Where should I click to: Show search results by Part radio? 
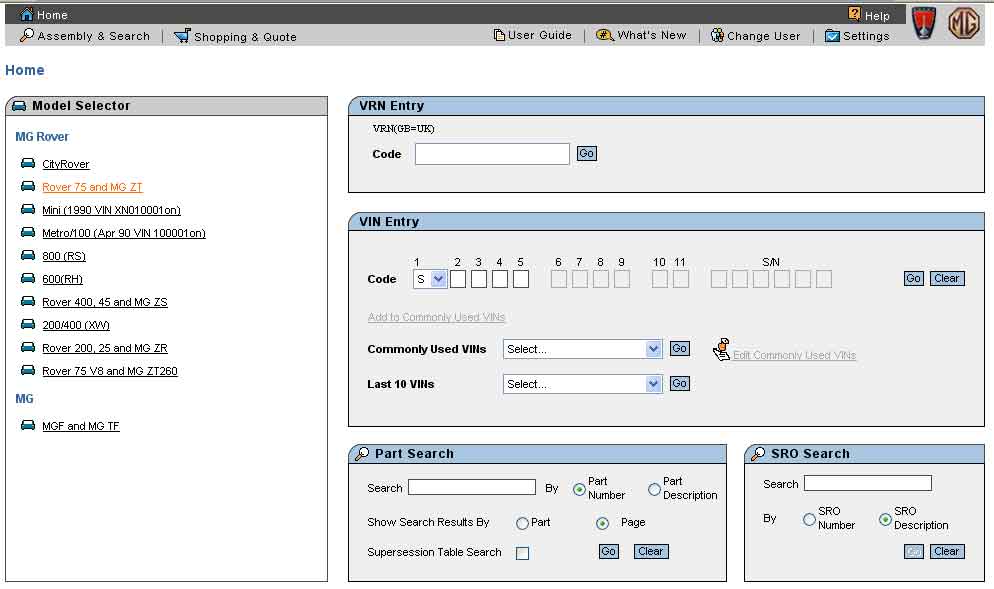click(522, 523)
